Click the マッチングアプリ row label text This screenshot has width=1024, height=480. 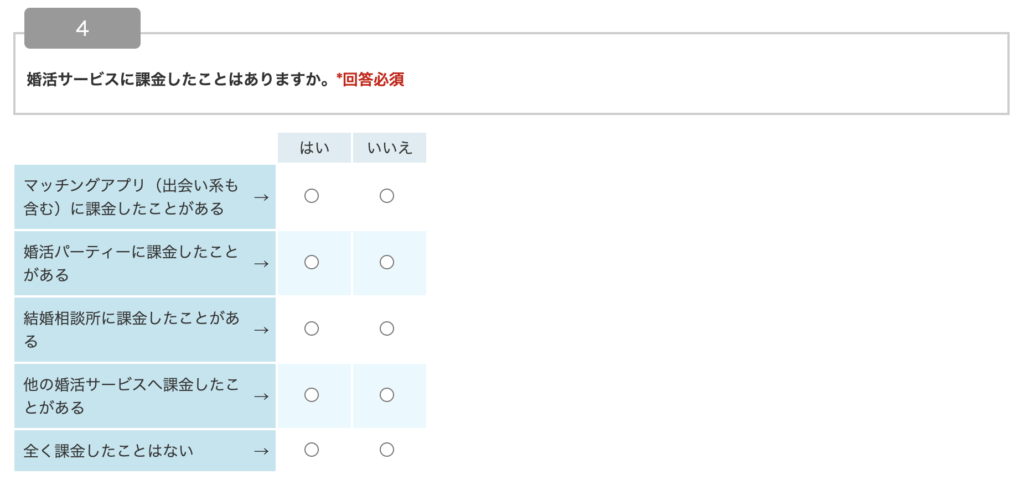pos(131,197)
